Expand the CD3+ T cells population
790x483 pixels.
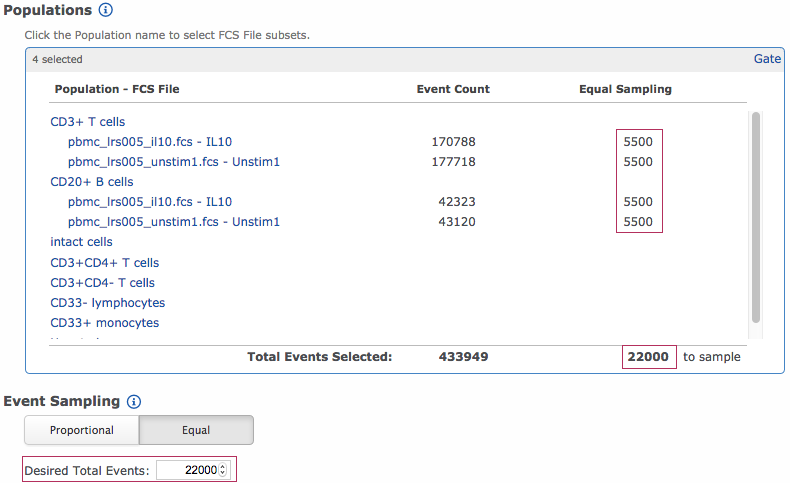click(x=88, y=122)
